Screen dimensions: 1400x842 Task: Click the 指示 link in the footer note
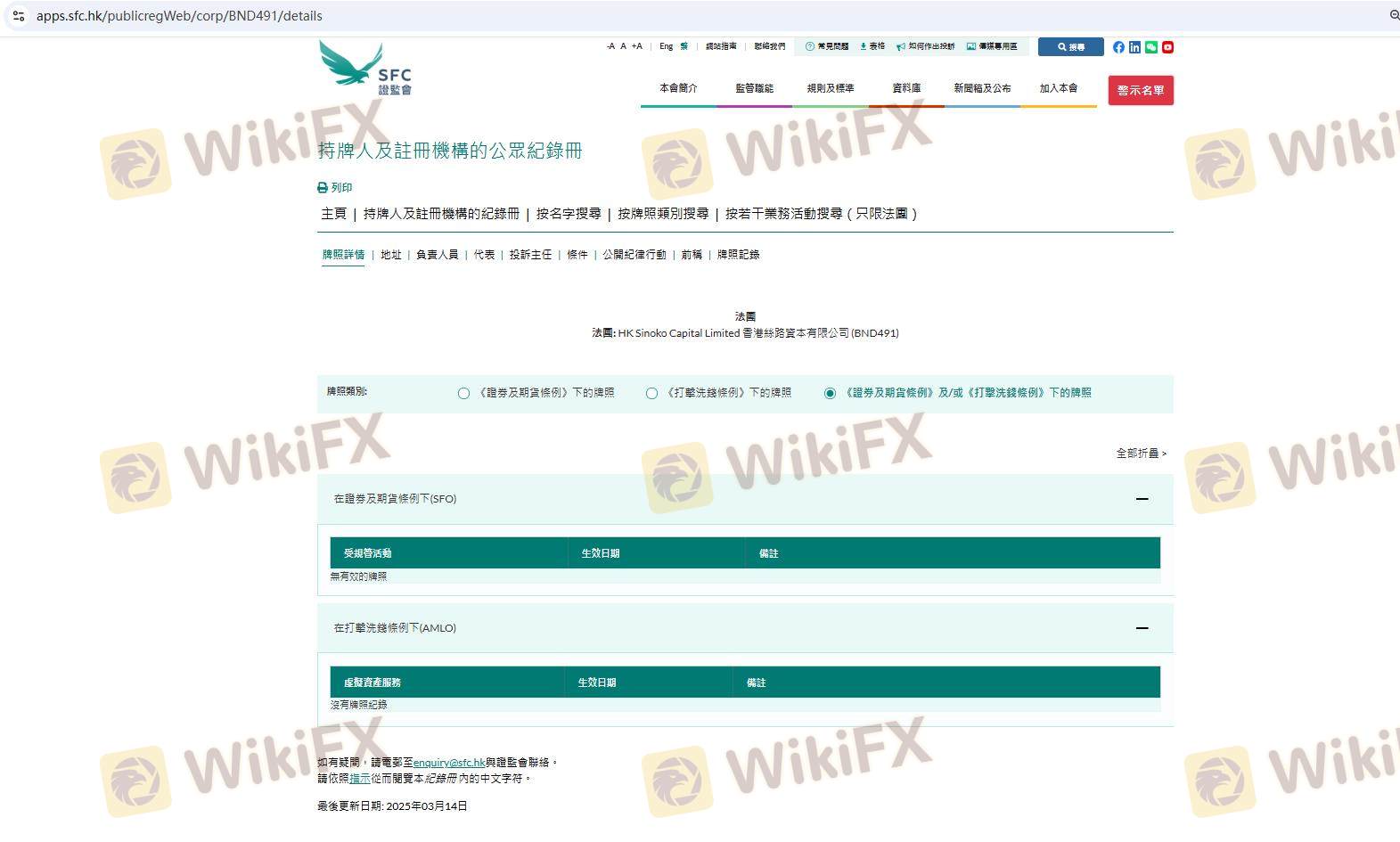tap(360, 779)
